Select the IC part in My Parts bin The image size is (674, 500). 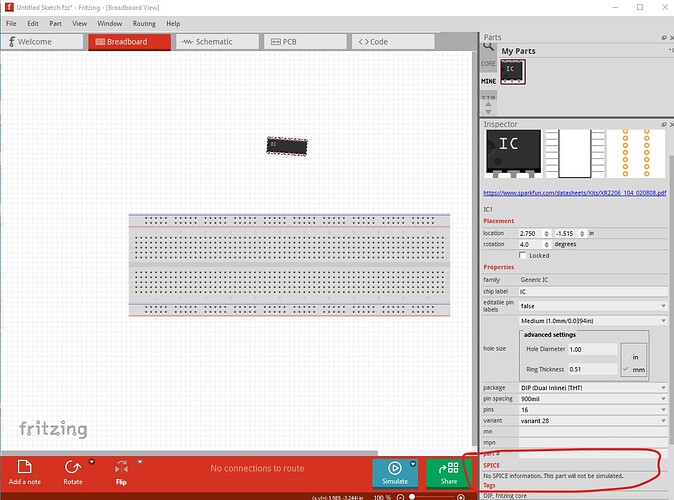point(512,72)
